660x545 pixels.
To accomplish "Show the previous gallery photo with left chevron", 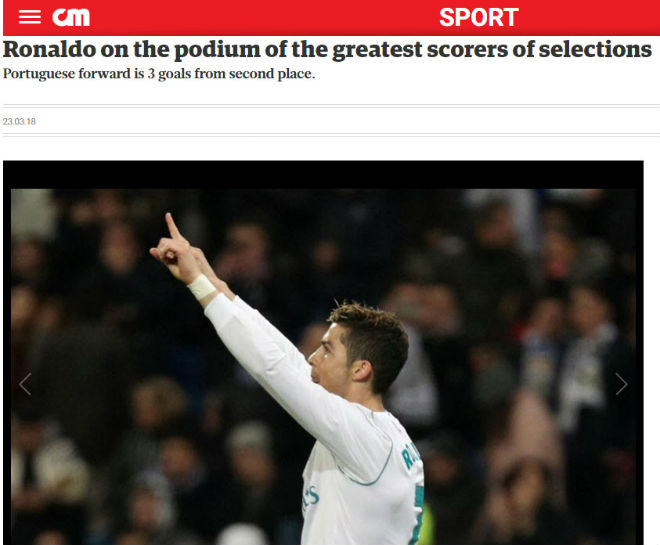I will pos(25,384).
